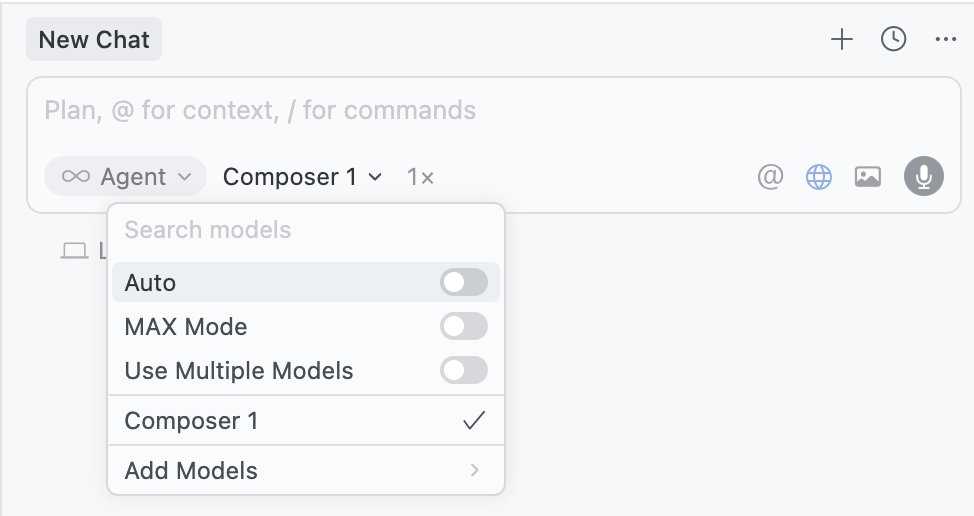Enable the Auto model toggle
This screenshot has width=974, height=516.
[463, 283]
